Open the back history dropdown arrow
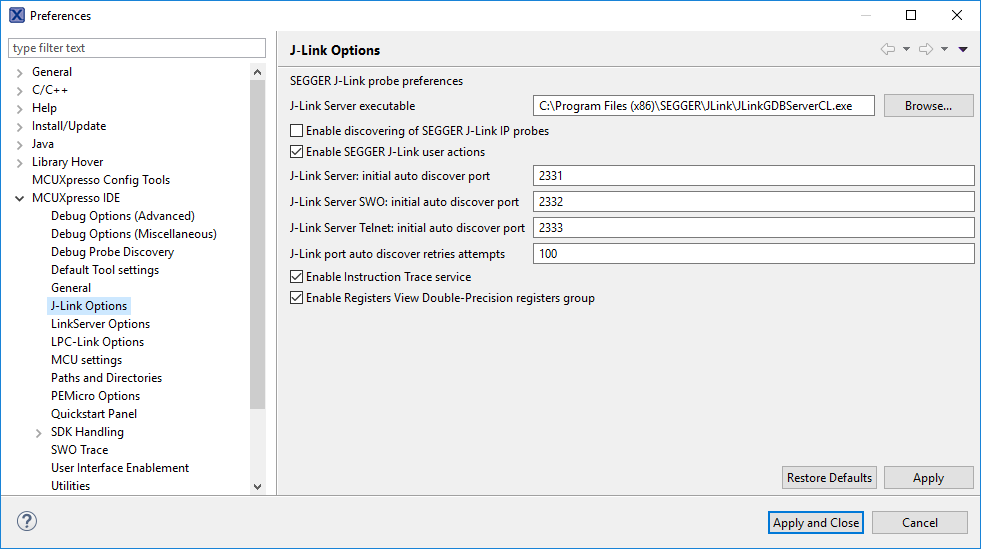Viewport: 981px width, 549px height. click(906, 49)
